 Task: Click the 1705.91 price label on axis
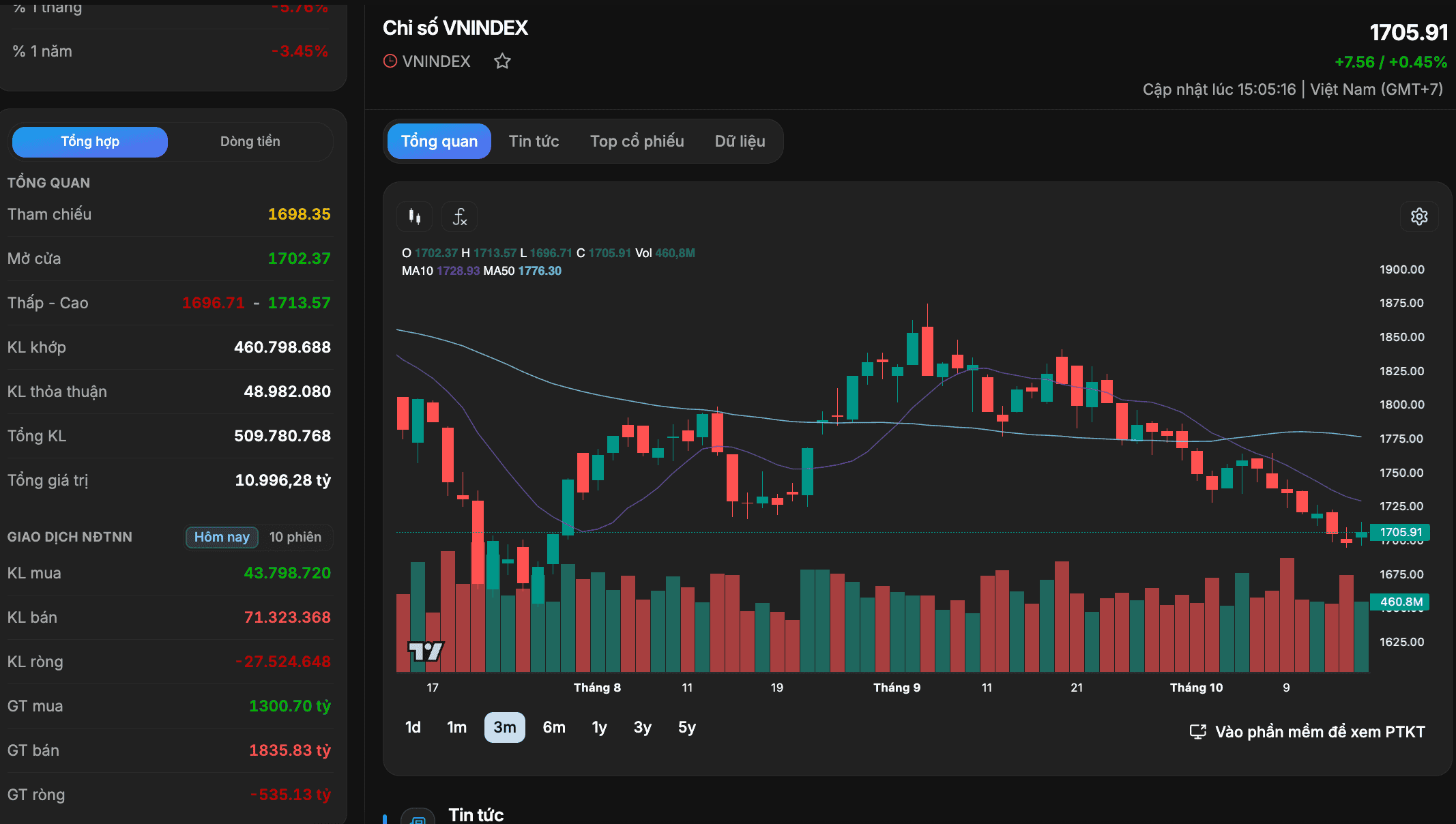[x=1401, y=532]
